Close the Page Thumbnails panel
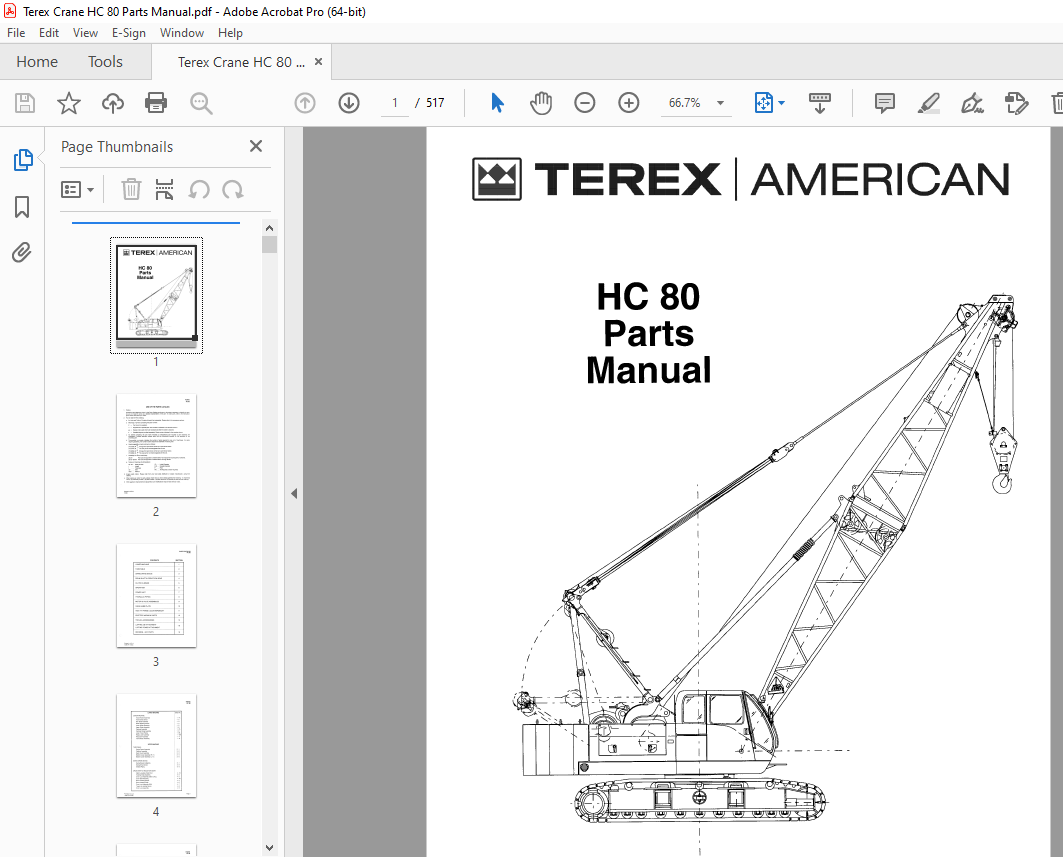Image resolution: width=1063 pixels, height=857 pixels. 256,146
